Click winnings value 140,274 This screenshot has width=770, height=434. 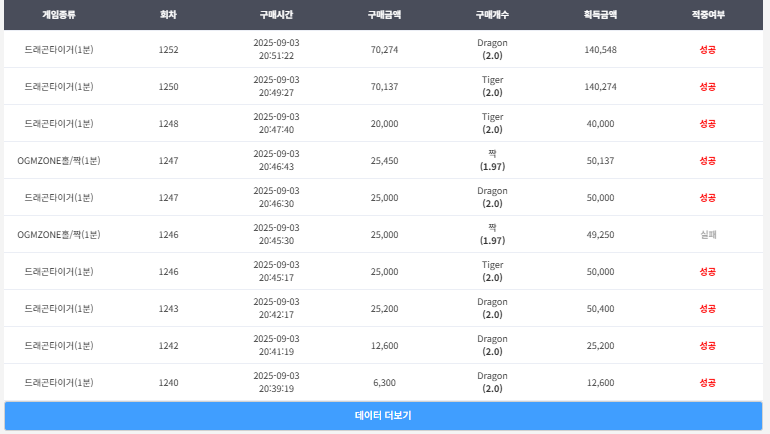(x=601, y=86)
